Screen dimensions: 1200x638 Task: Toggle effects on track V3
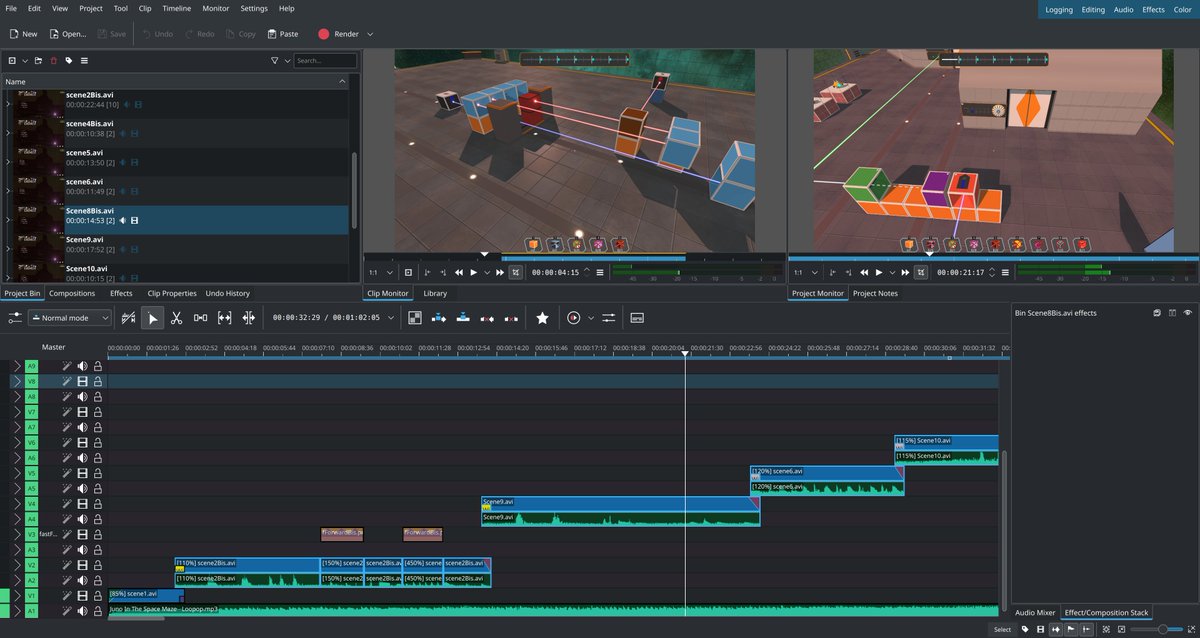click(67, 534)
